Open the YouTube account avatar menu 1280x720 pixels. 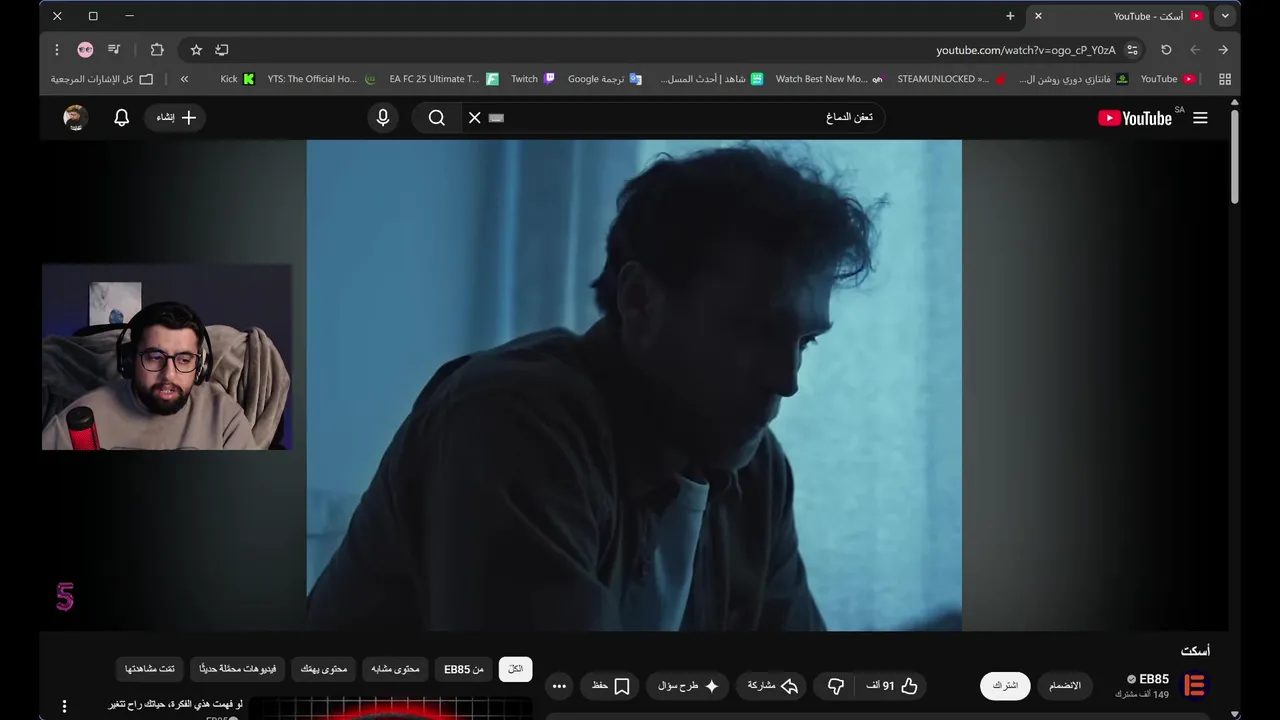[75, 118]
